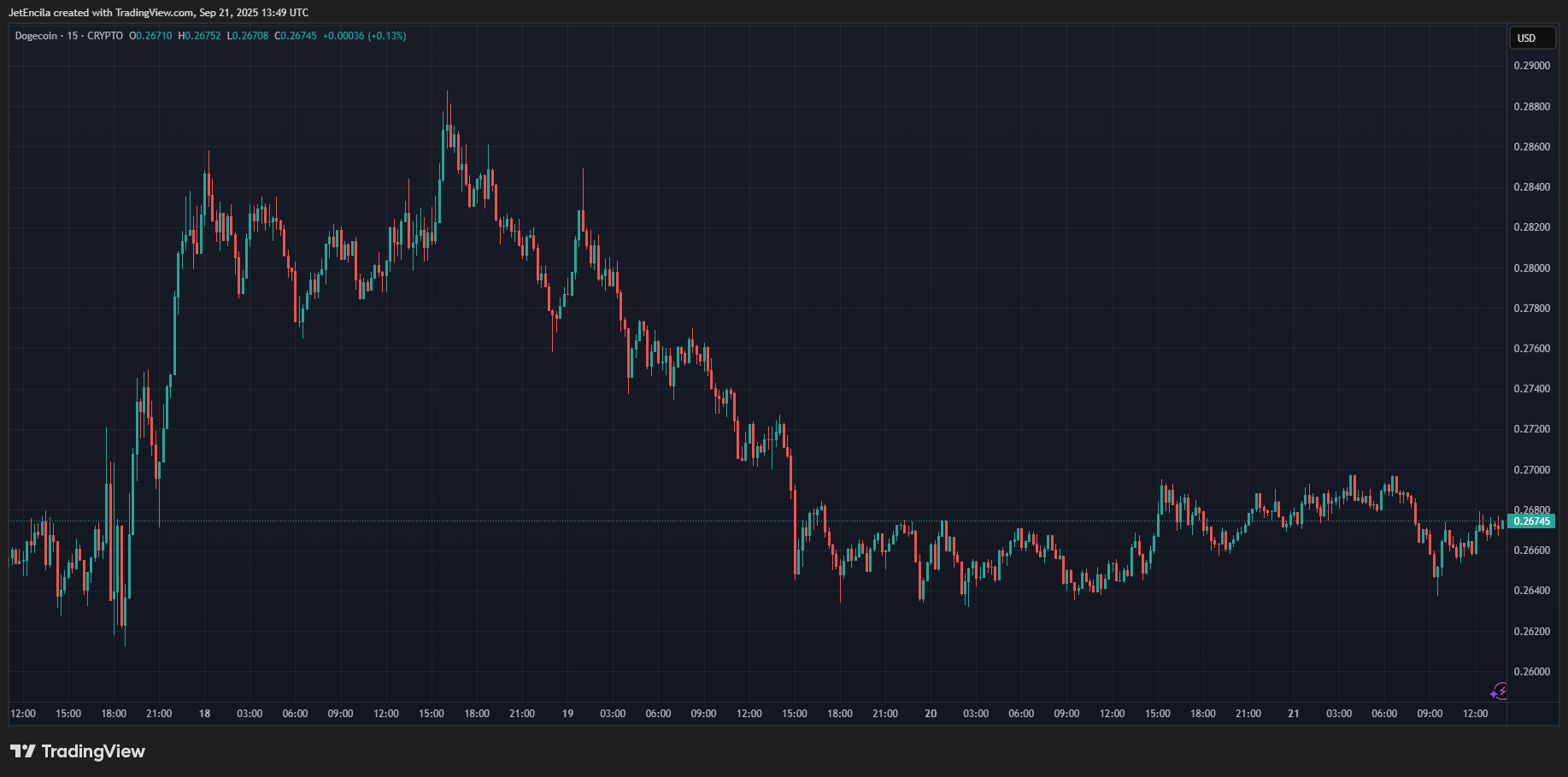Click the purple lightning bolt icon
Screen dimensions: 1568x777
pyautogui.click(x=1499, y=692)
